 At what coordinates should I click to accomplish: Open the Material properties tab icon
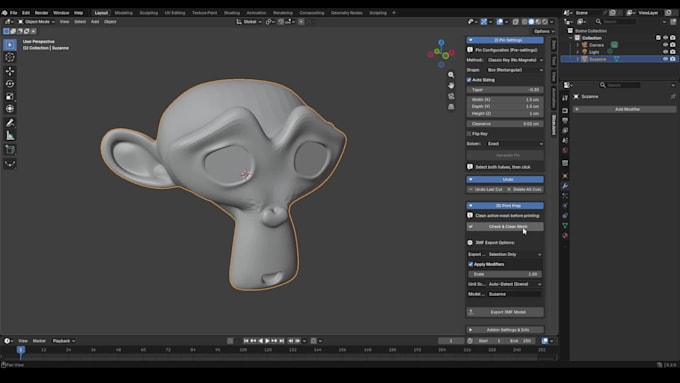[x=565, y=236]
